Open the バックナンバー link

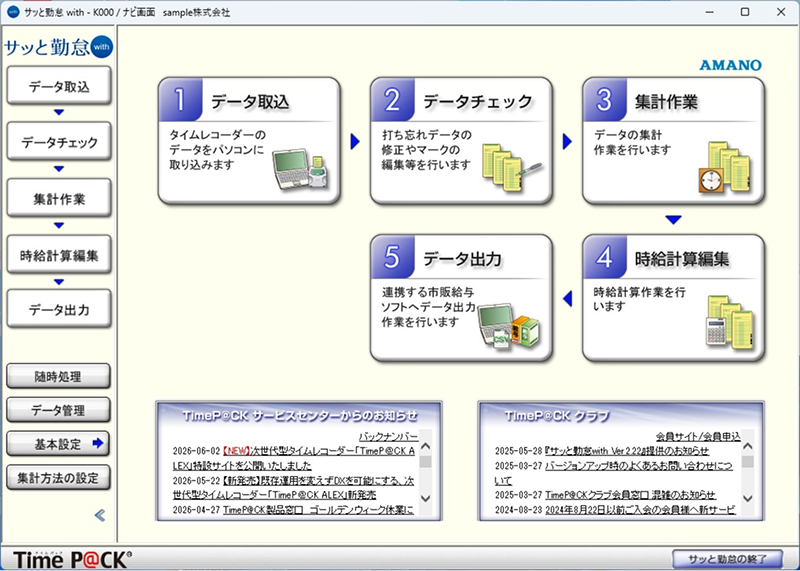[388, 437]
